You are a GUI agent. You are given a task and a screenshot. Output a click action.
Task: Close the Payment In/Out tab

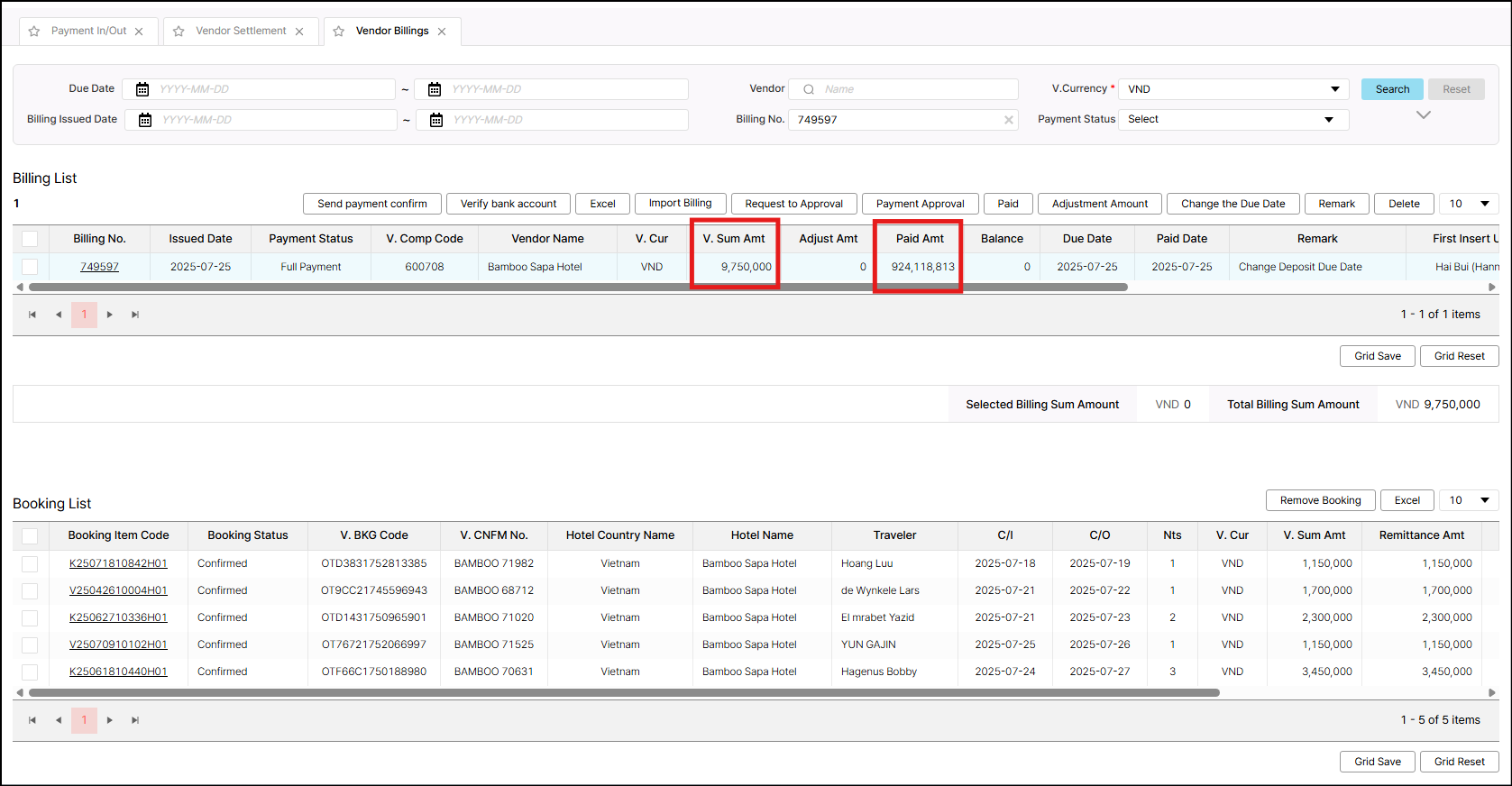tap(139, 32)
